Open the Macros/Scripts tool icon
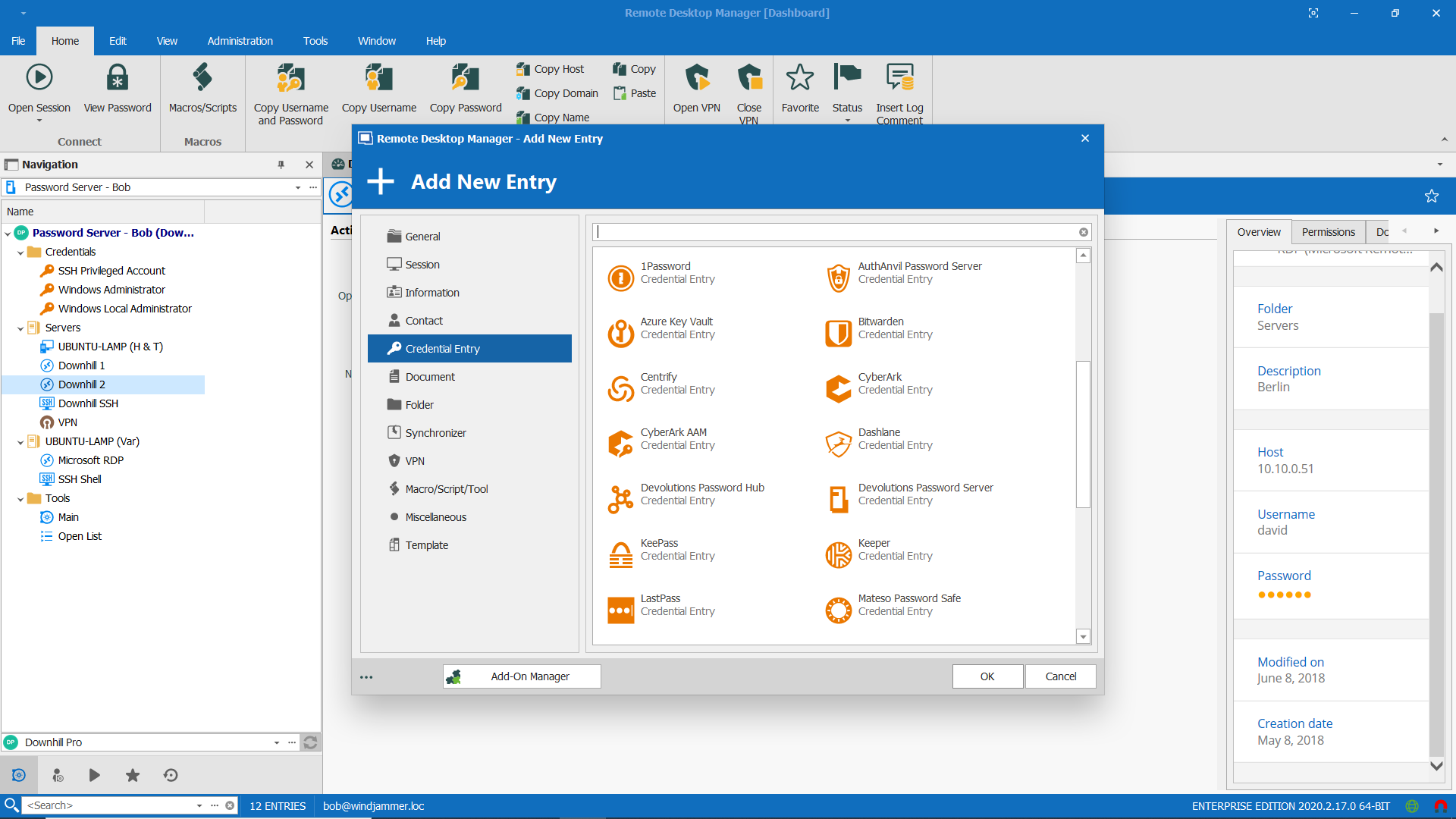1456x819 pixels. click(x=202, y=77)
